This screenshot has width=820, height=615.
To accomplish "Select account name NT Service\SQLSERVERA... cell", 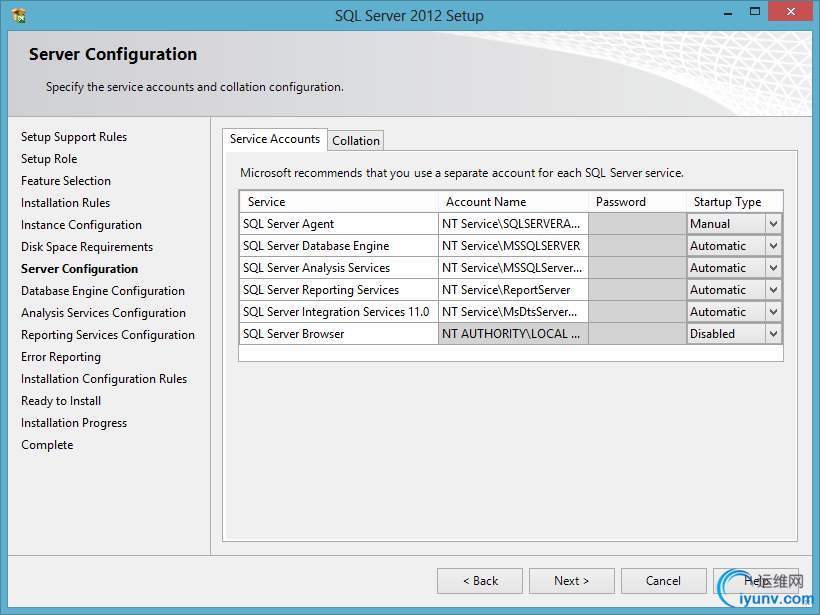I will pos(513,224).
